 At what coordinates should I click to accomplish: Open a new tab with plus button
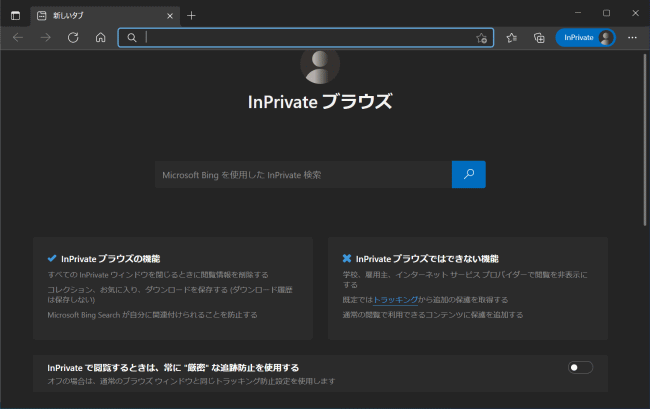point(191,16)
